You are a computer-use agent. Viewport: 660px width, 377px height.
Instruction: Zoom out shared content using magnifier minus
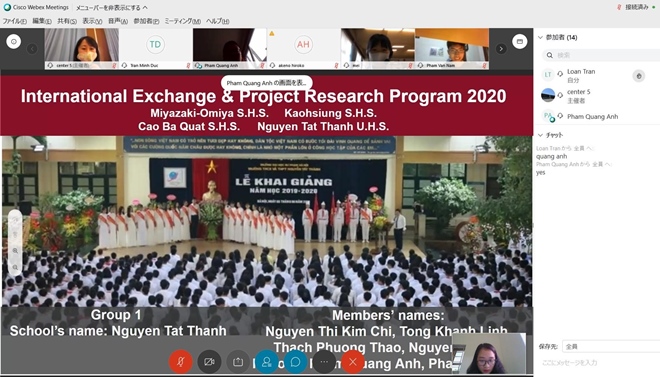click(15, 267)
